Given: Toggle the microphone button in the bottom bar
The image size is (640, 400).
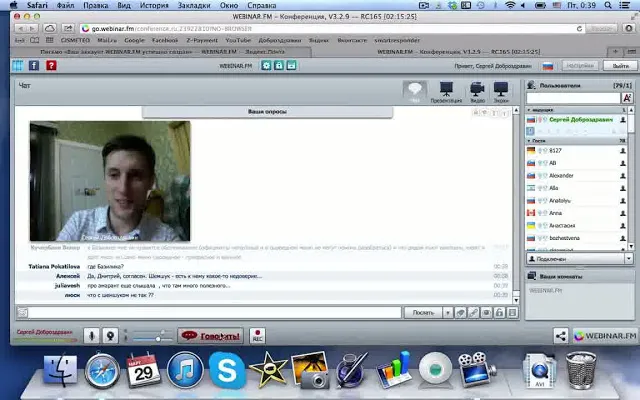Looking at the screenshot, I should [x=91, y=336].
